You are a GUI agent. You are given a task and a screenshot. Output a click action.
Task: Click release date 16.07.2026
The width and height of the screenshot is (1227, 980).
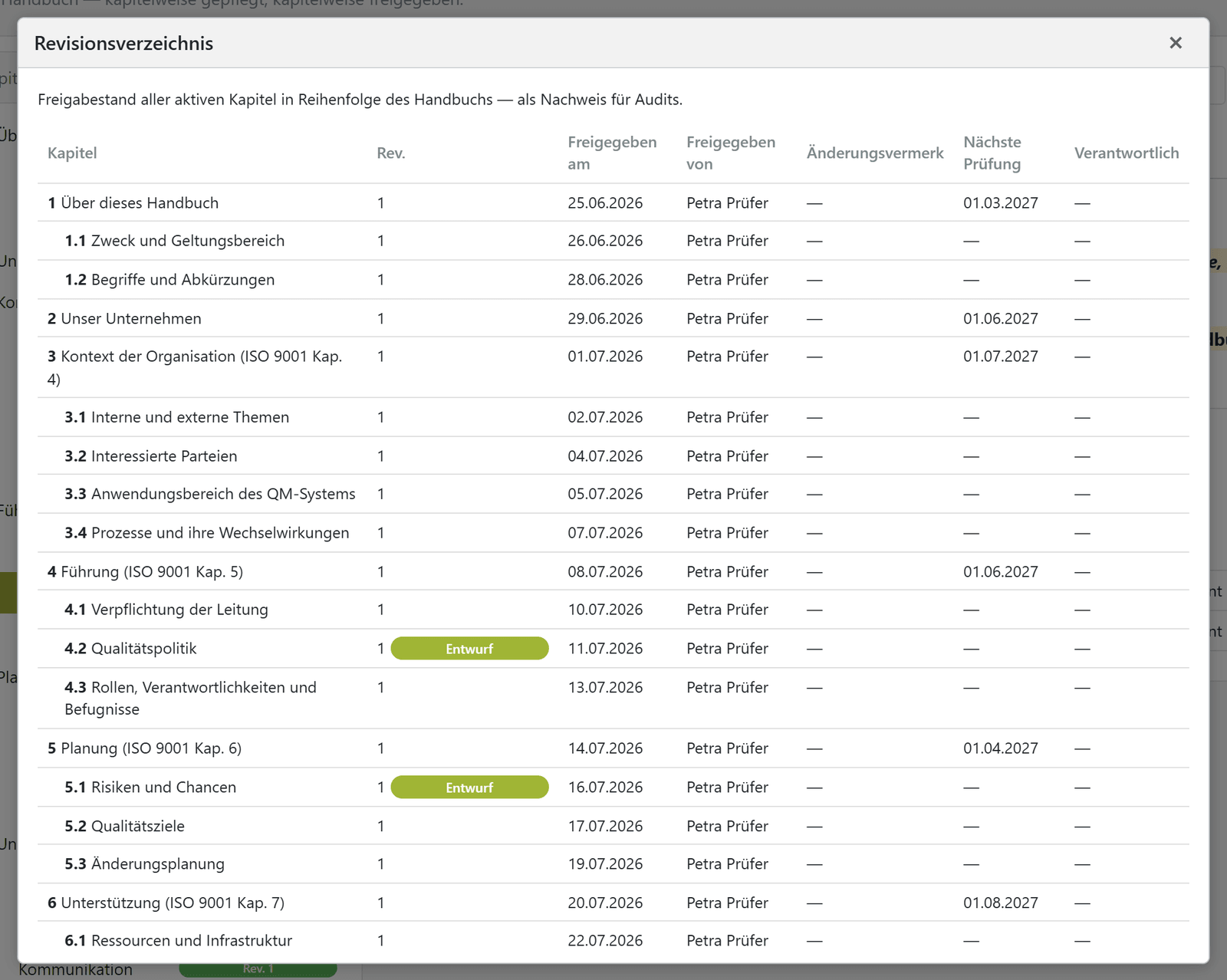(605, 788)
